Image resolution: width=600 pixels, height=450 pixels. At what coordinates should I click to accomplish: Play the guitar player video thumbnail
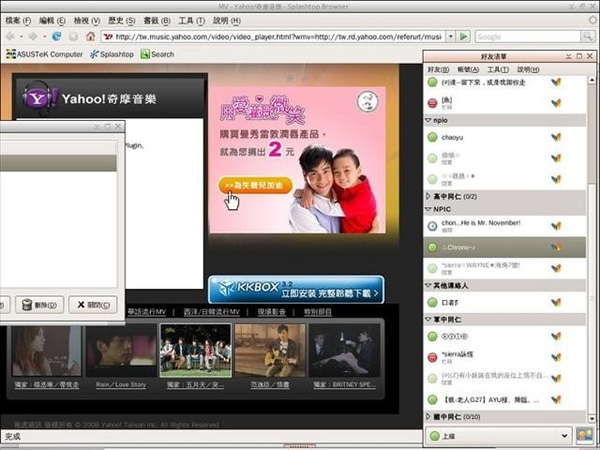click(x=270, y=350)
